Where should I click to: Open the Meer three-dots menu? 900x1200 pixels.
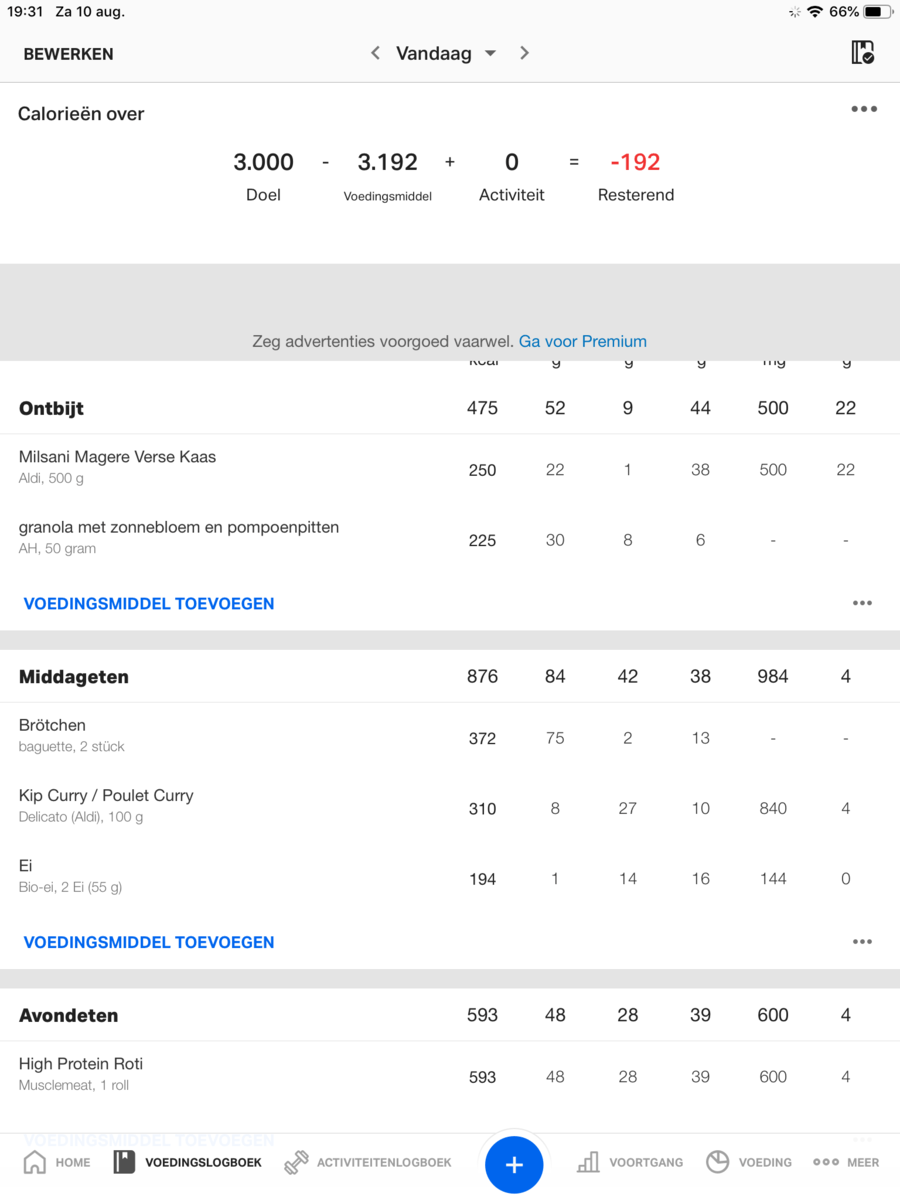[827, 1162]
